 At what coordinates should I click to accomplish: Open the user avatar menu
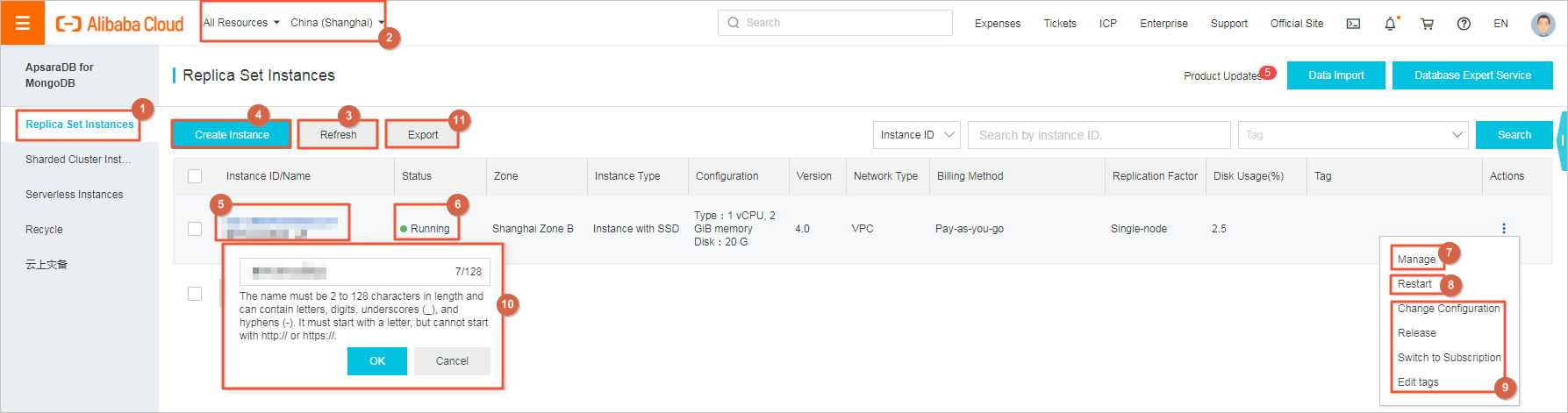tap(1543, 24)
